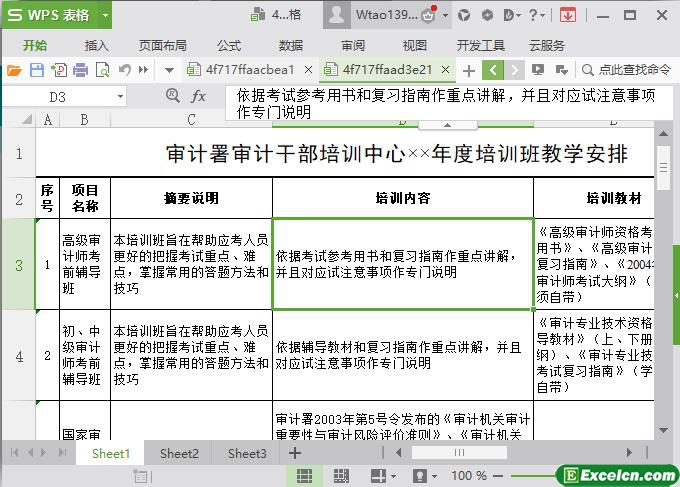Collapse the formula bar with the up arrow
Image resolution: width=680 pixels, height=487 pixels.
click(x=448, y=125)
